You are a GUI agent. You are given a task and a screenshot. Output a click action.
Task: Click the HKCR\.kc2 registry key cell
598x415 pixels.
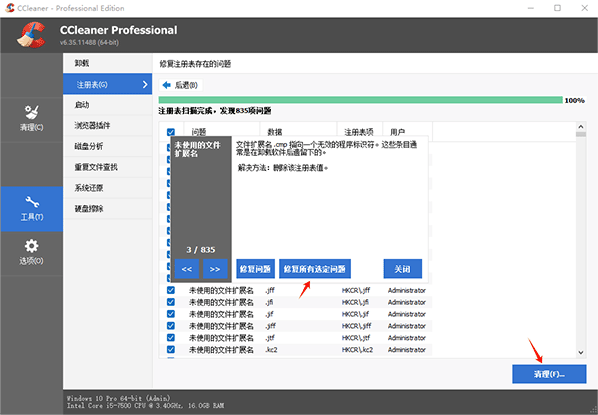click(x=357, y=349)
